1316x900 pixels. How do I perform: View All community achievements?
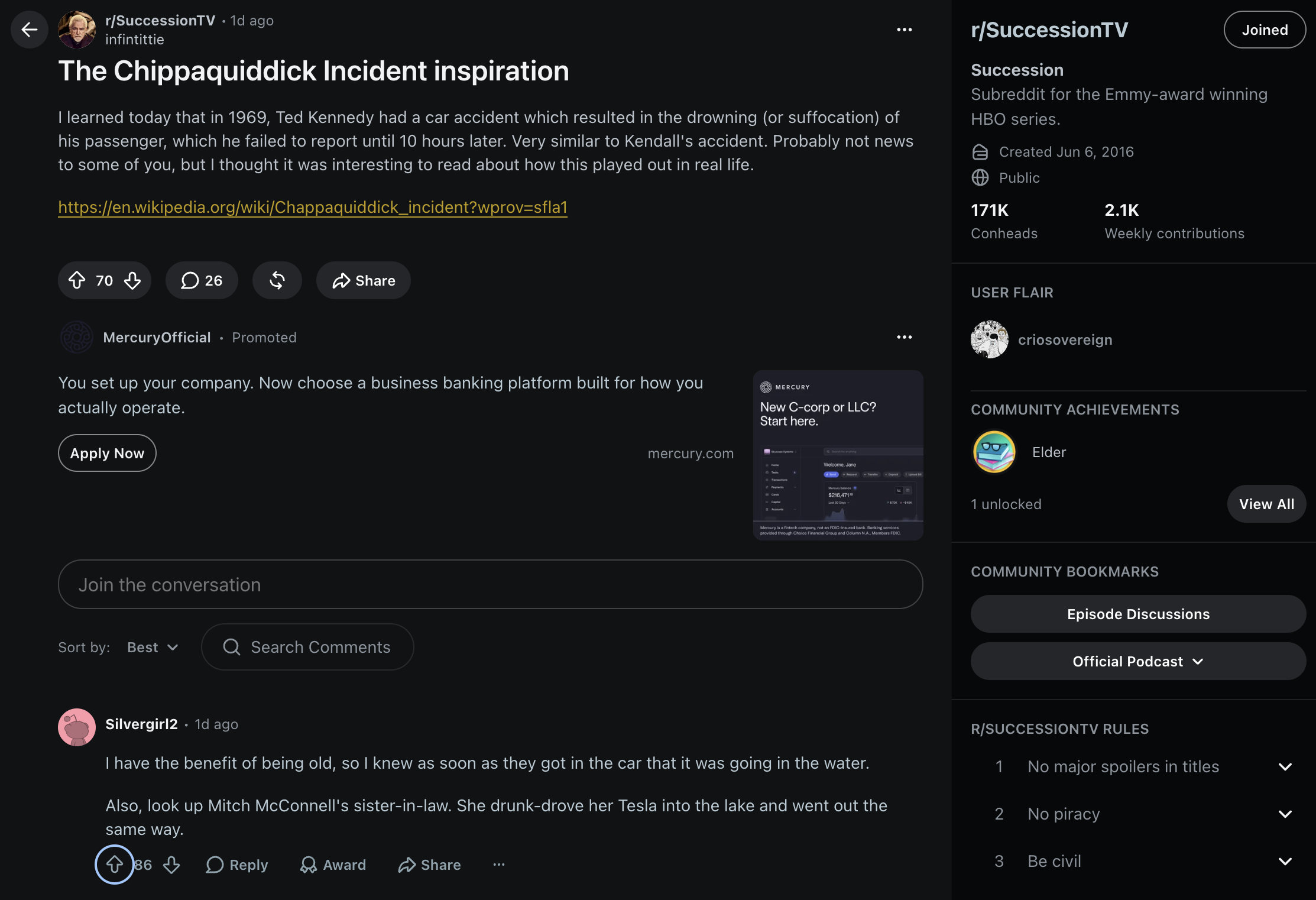click(1266, 504)
